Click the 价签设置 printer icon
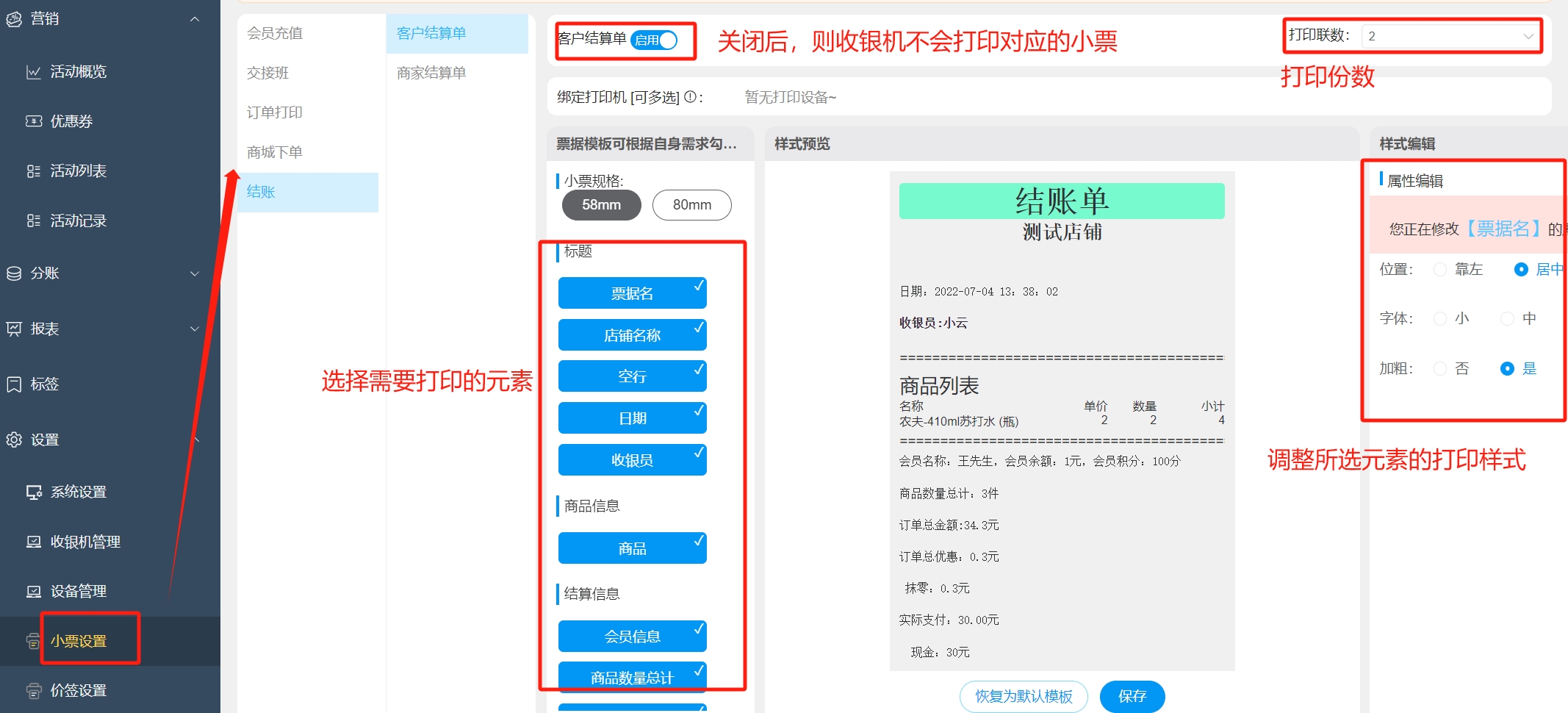This screenshot has height=713, width=1568. pyautogui.click(x=34, y=691)
